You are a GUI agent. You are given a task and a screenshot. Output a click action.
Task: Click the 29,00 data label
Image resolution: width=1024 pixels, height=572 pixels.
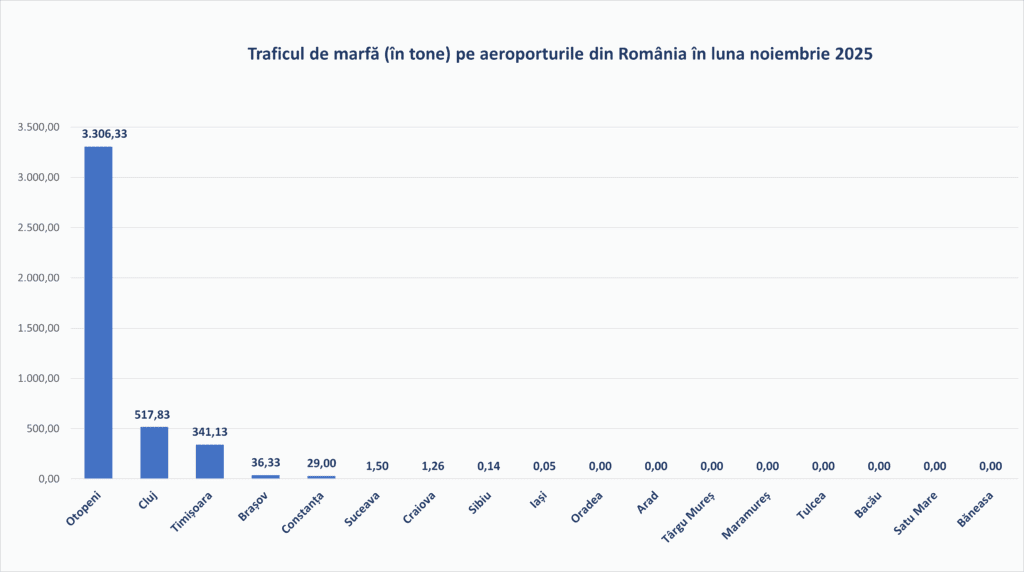(x=322, y=464)
